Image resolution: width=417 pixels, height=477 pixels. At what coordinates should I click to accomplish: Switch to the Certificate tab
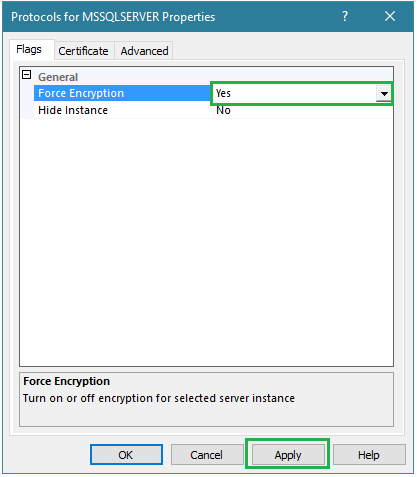click(x=83, y=51)
